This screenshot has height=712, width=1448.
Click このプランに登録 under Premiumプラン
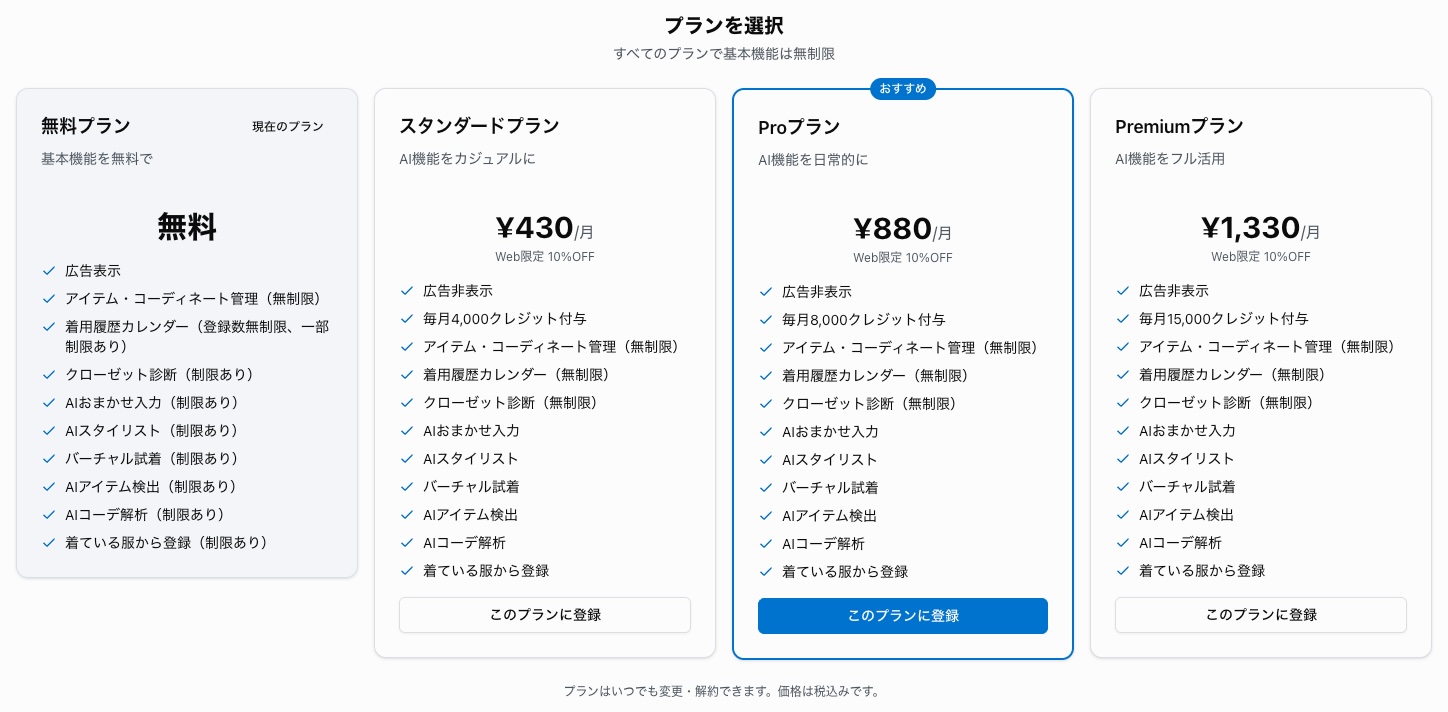point(1261,614)
